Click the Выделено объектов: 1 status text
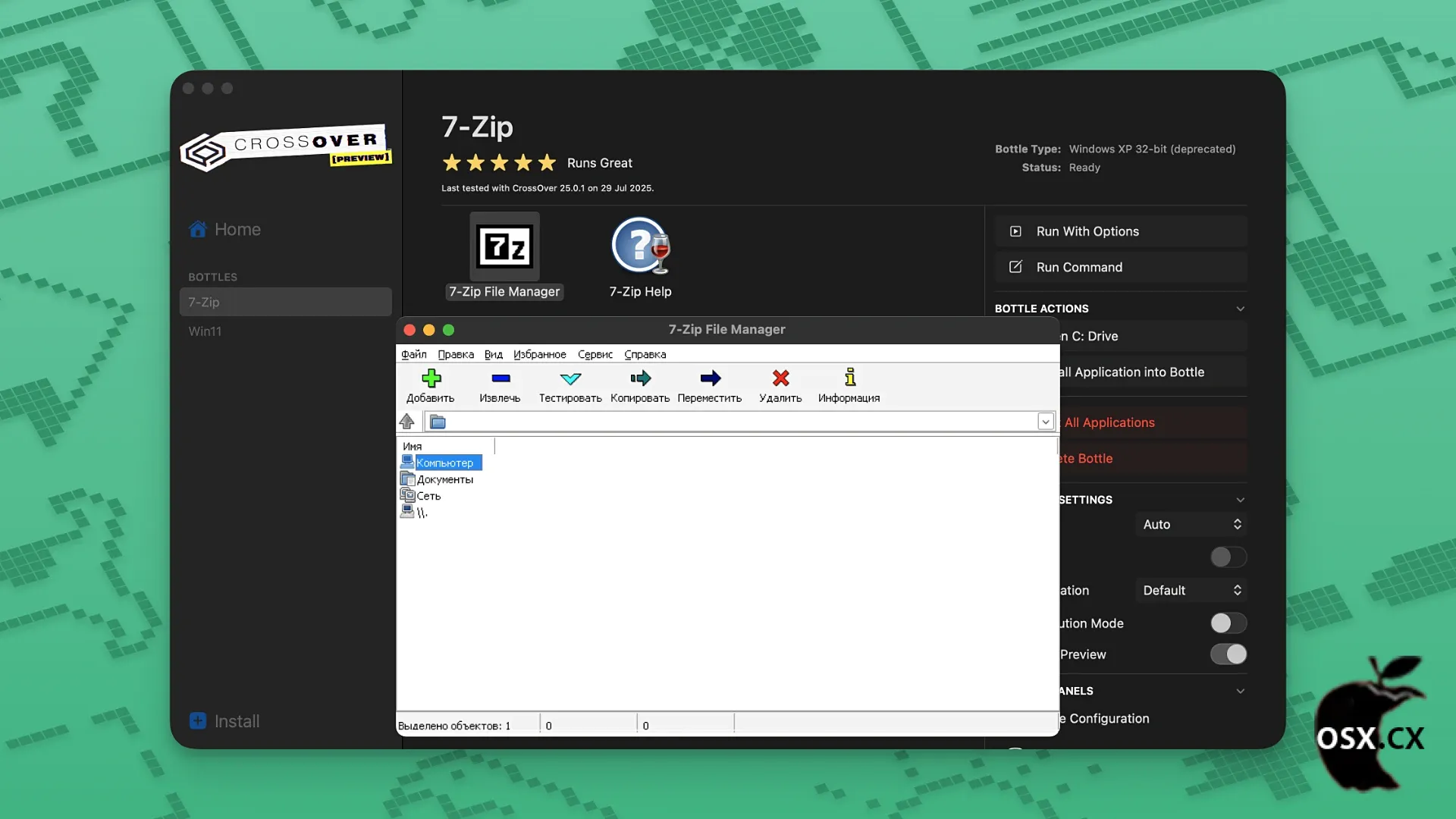Viewport: 1456px width, 819px height. 454,726
